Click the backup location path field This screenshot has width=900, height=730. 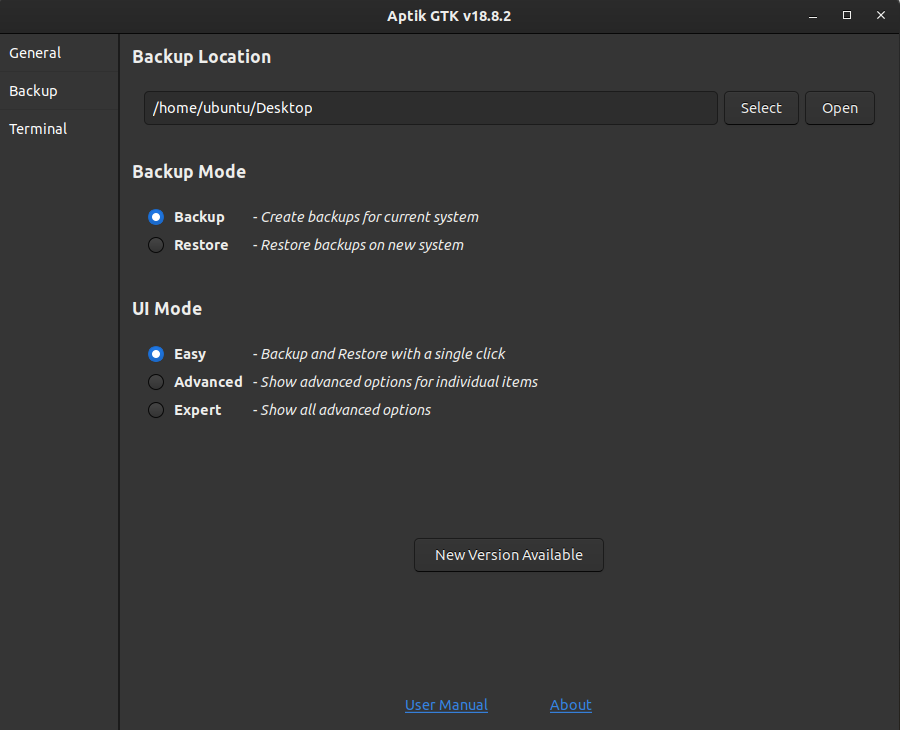click(x=430, y=108)
